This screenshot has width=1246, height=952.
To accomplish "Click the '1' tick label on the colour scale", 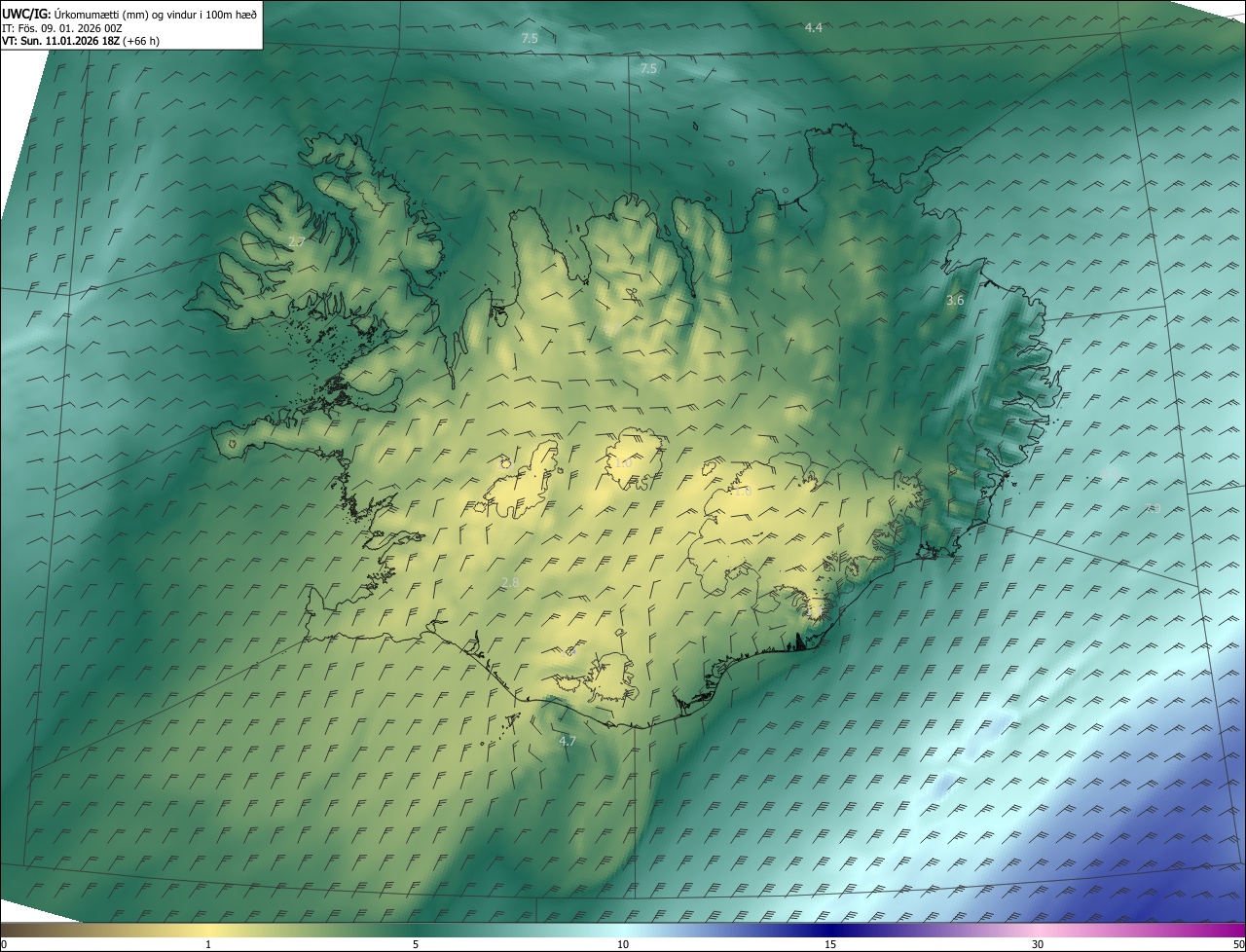I will pyautogui.click(x=208, y=945).
